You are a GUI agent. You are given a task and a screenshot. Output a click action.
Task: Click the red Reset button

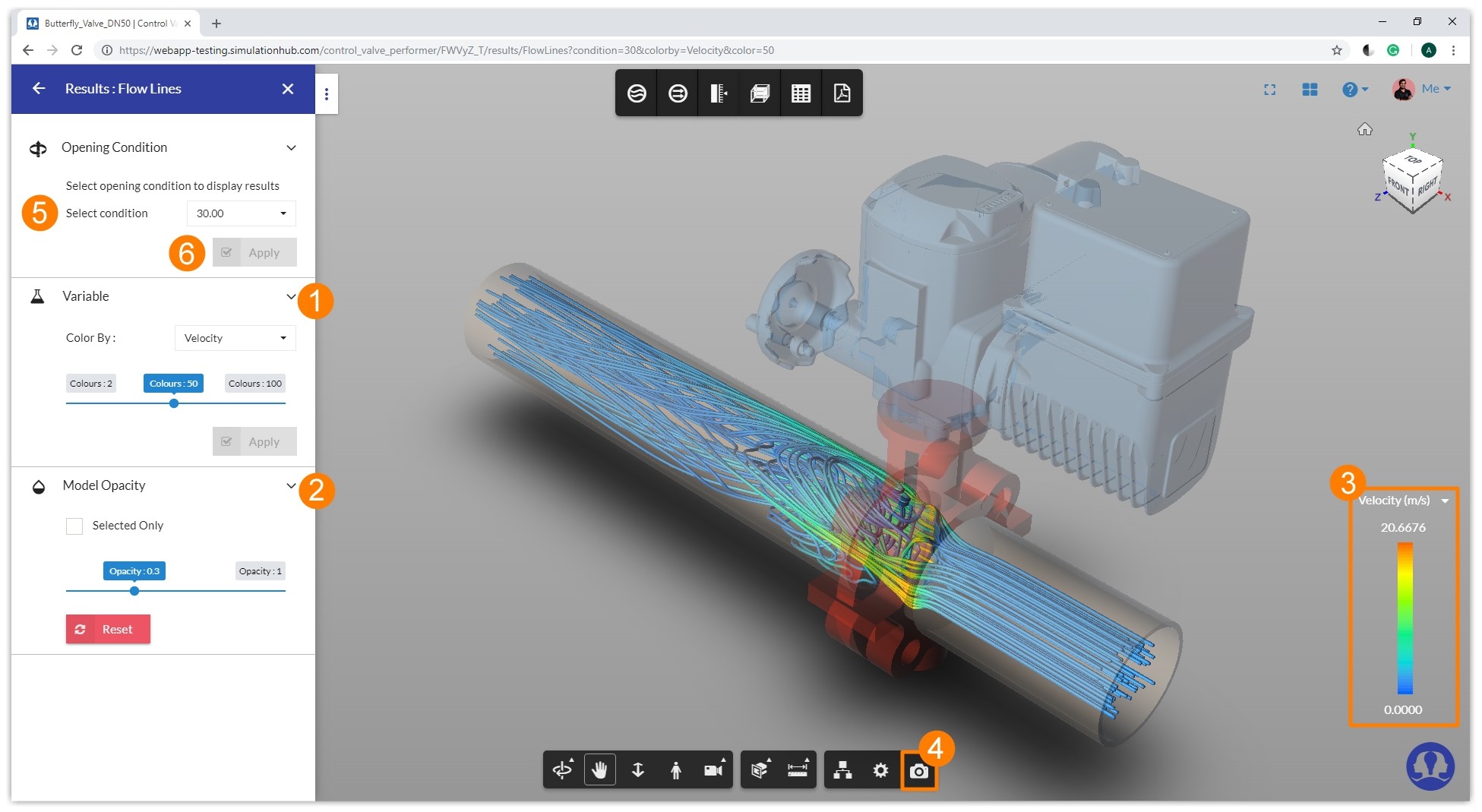pyautogui.click(x=108, y=629)
